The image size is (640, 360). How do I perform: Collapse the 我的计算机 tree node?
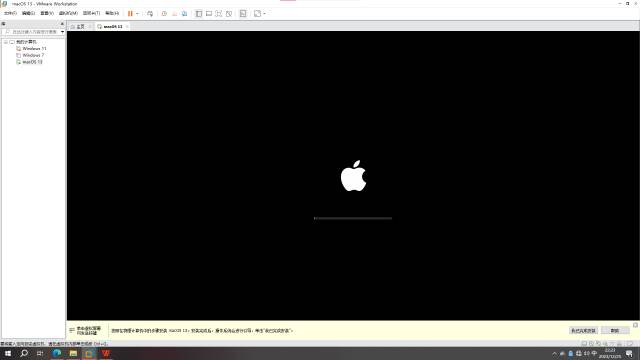coord(6,42)
